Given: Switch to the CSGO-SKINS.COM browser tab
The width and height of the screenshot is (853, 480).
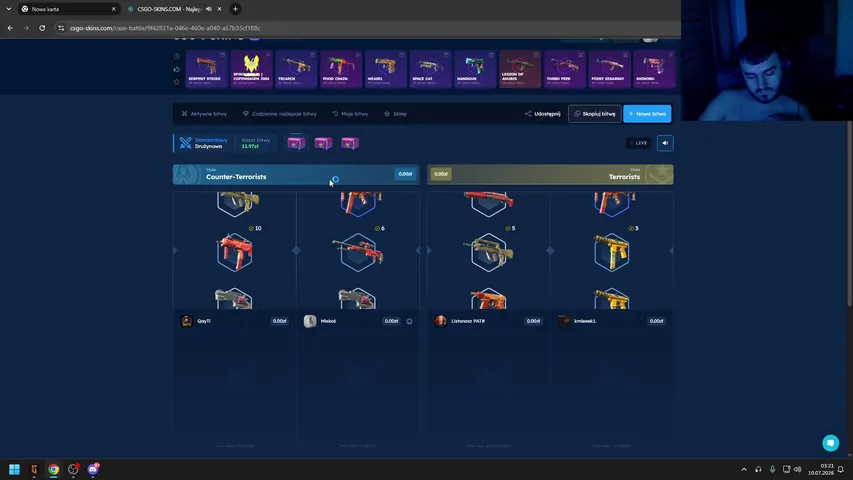Looking at the screenshot, I should point(170,9).
